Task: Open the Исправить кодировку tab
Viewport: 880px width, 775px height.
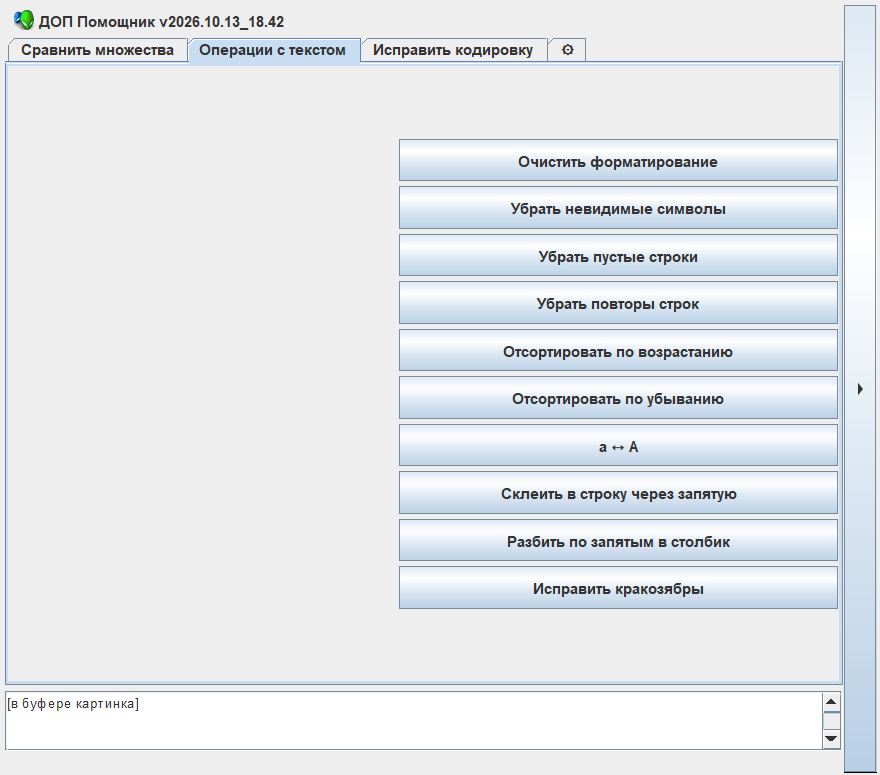Action: [453, 50]
